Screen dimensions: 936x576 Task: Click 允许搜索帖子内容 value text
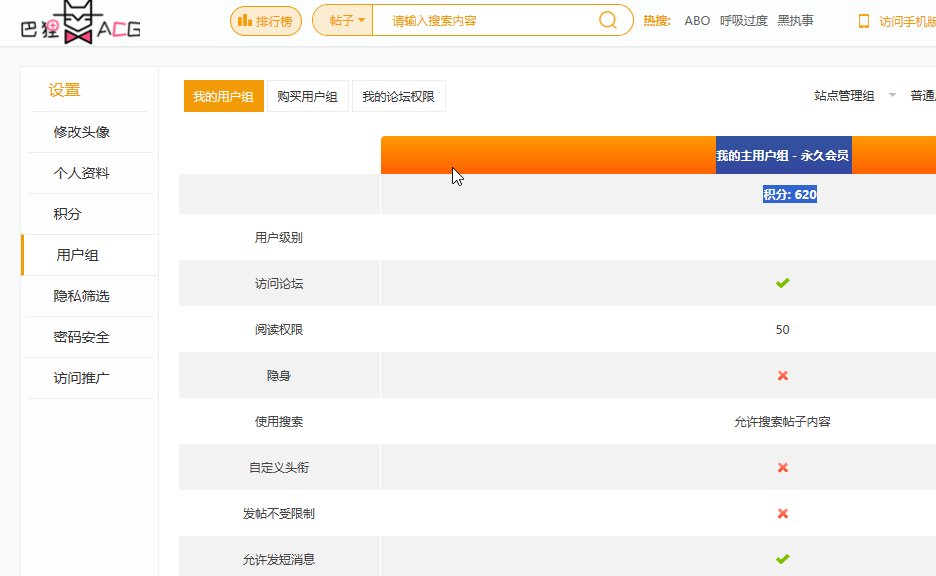click(x=783, y=421)
